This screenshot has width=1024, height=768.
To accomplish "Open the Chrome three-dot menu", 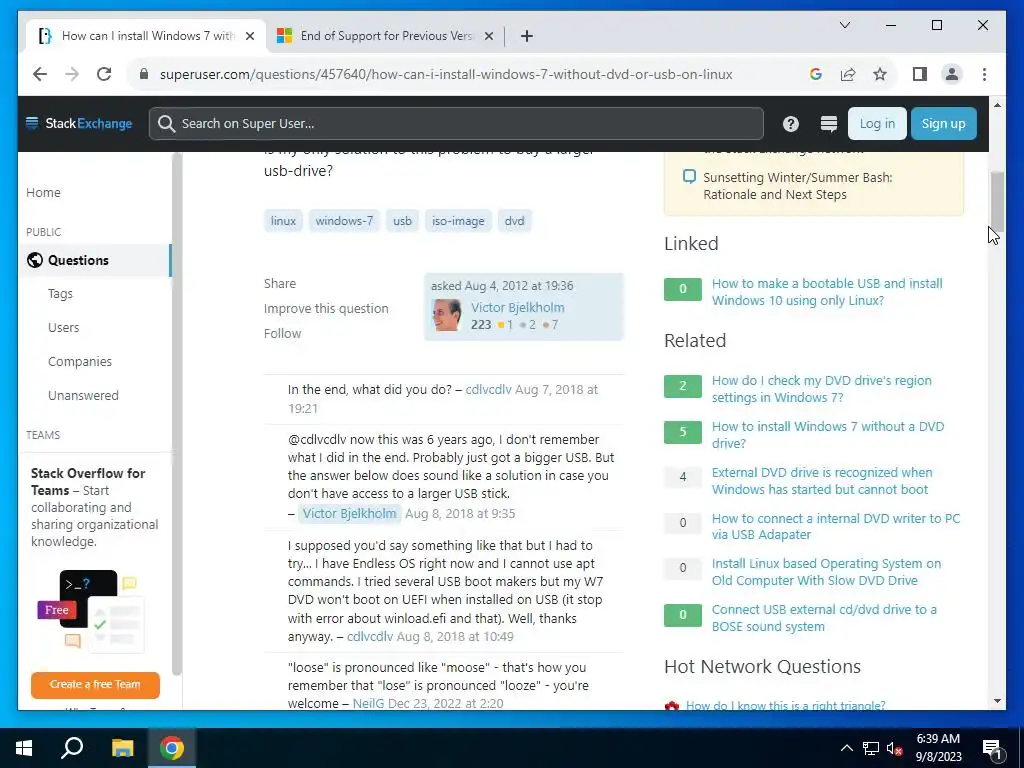I will point(984,74).
